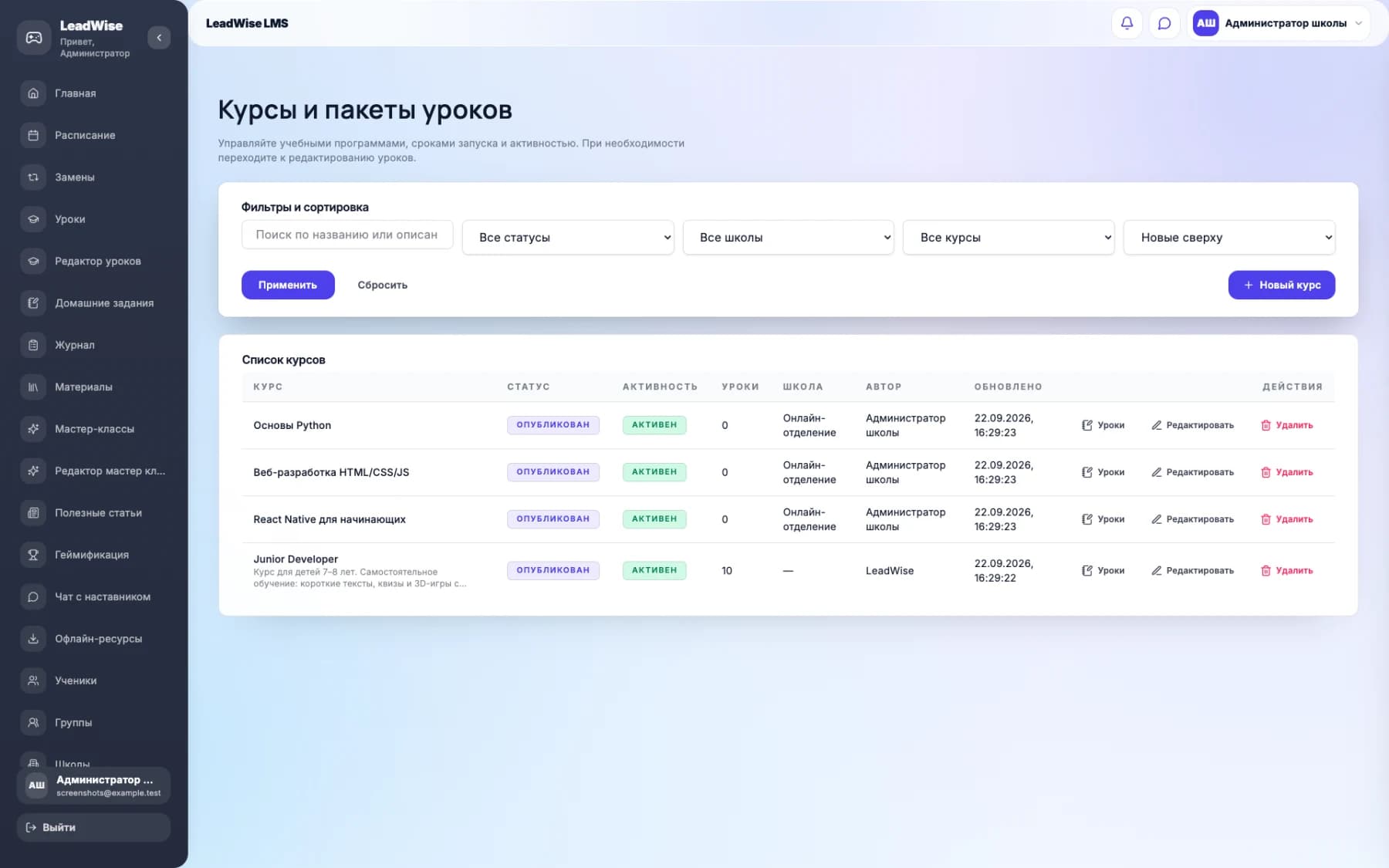Delete the Основы Python course
The width and height of the screenshot is (1389, 868).
coord(1286,425)
